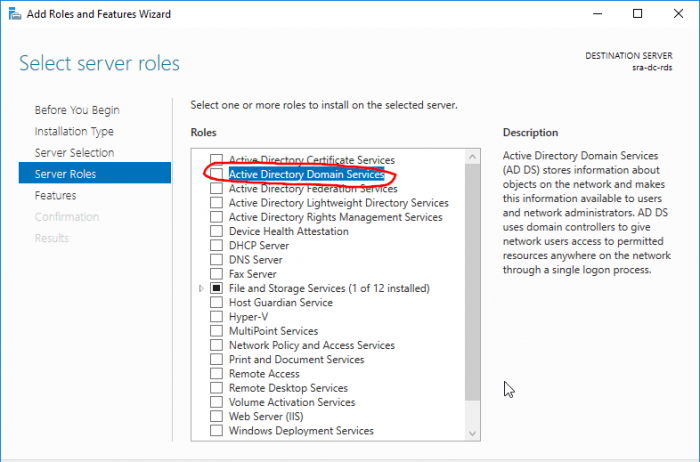The width and height of the screenshot is (700, 462).
Task: Select the Remote Desktop Services label
Action: tap(288, 388)
